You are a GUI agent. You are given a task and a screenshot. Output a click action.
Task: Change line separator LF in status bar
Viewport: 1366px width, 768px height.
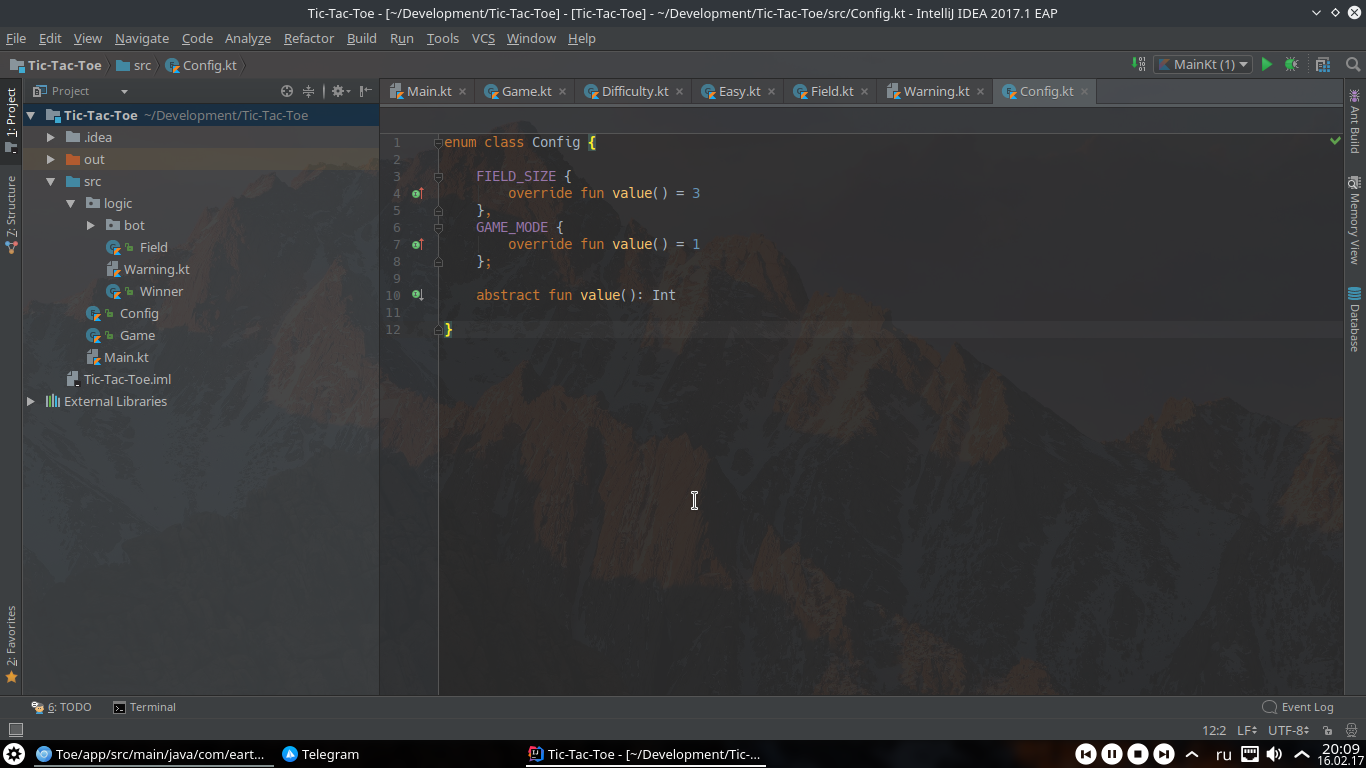(1248, 731)
